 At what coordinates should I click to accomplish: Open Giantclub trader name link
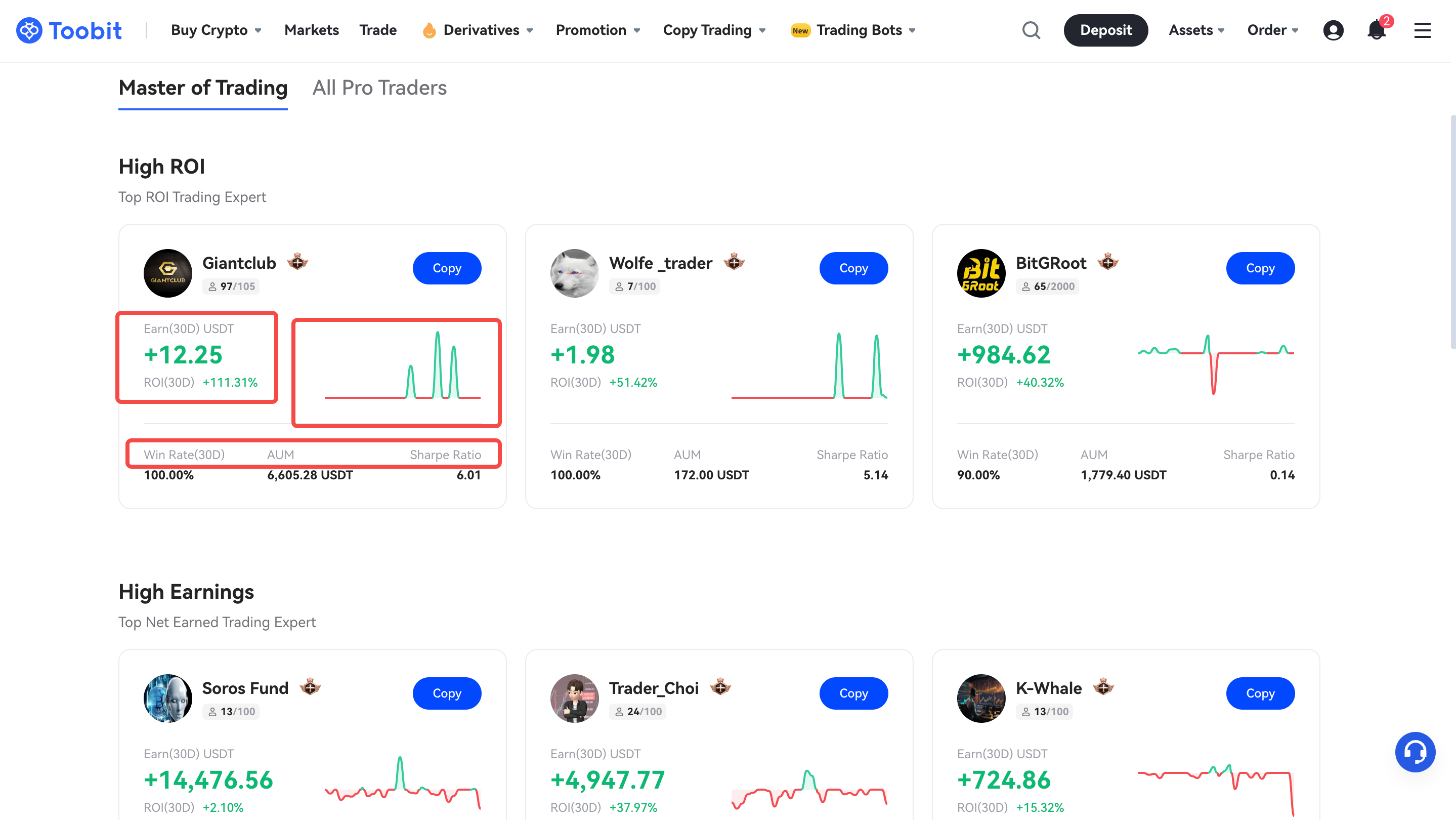click(x=239, y=263)
